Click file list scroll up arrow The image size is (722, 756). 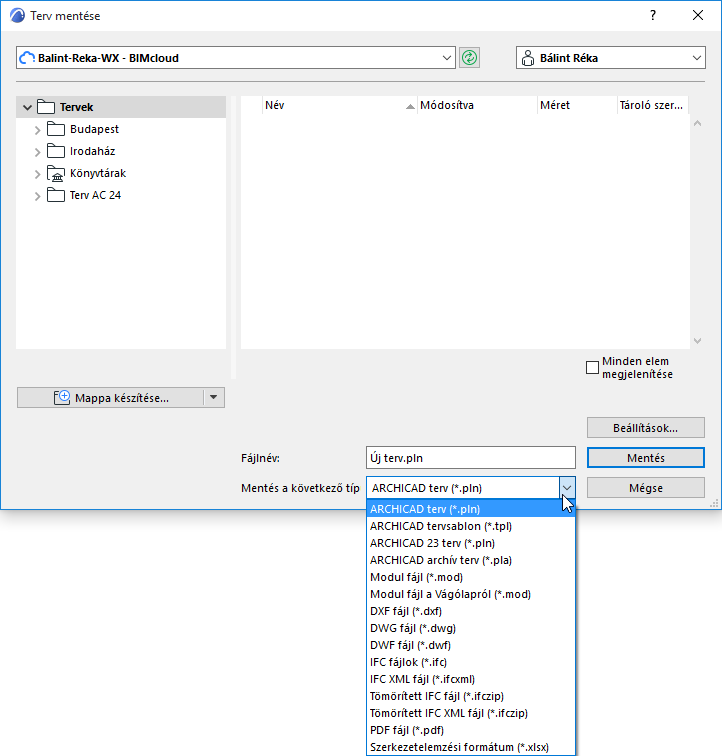pyautogui.click(x=697, y=123)
